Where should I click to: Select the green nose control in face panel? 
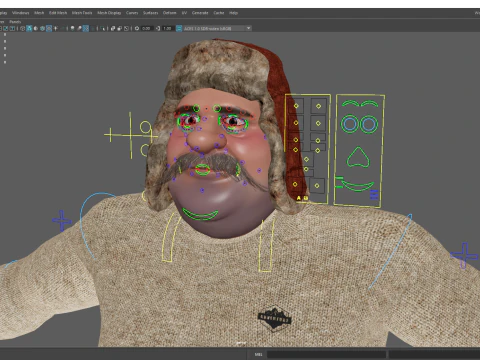(358, 157)
